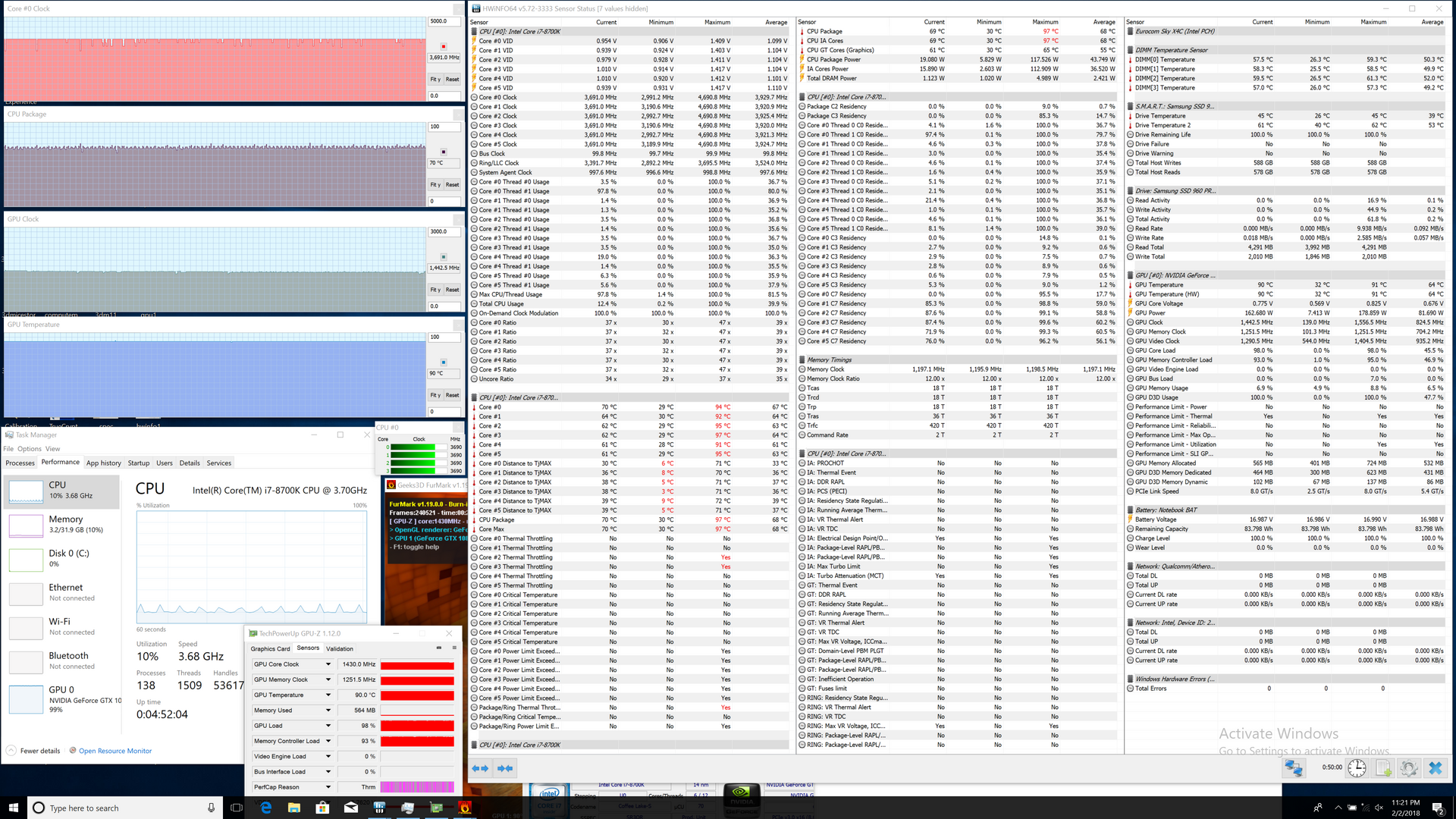The image size is (1456, 819).
Task: Open Video Engine Load dropdown
Action: tap(328, 757)
